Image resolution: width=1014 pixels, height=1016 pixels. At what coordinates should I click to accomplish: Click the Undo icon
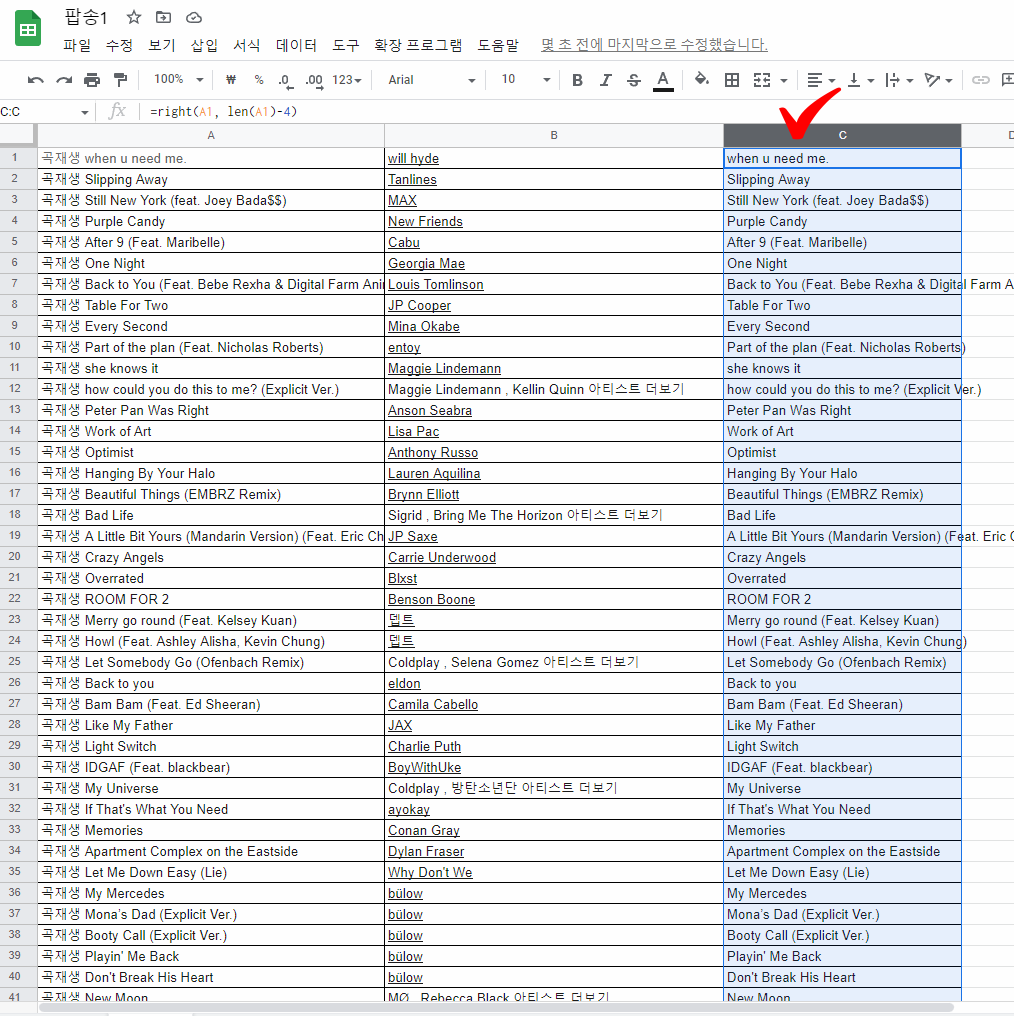[x=36, y=80]
